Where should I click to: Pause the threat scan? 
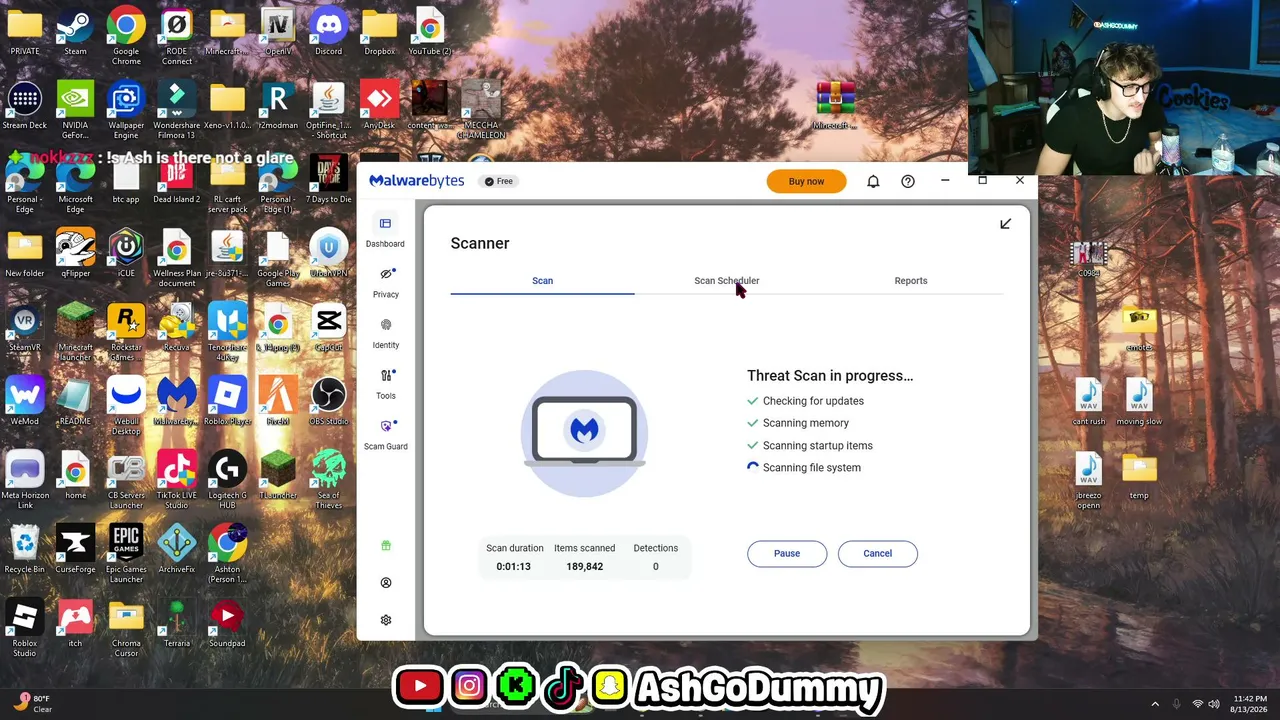(787, 553)
